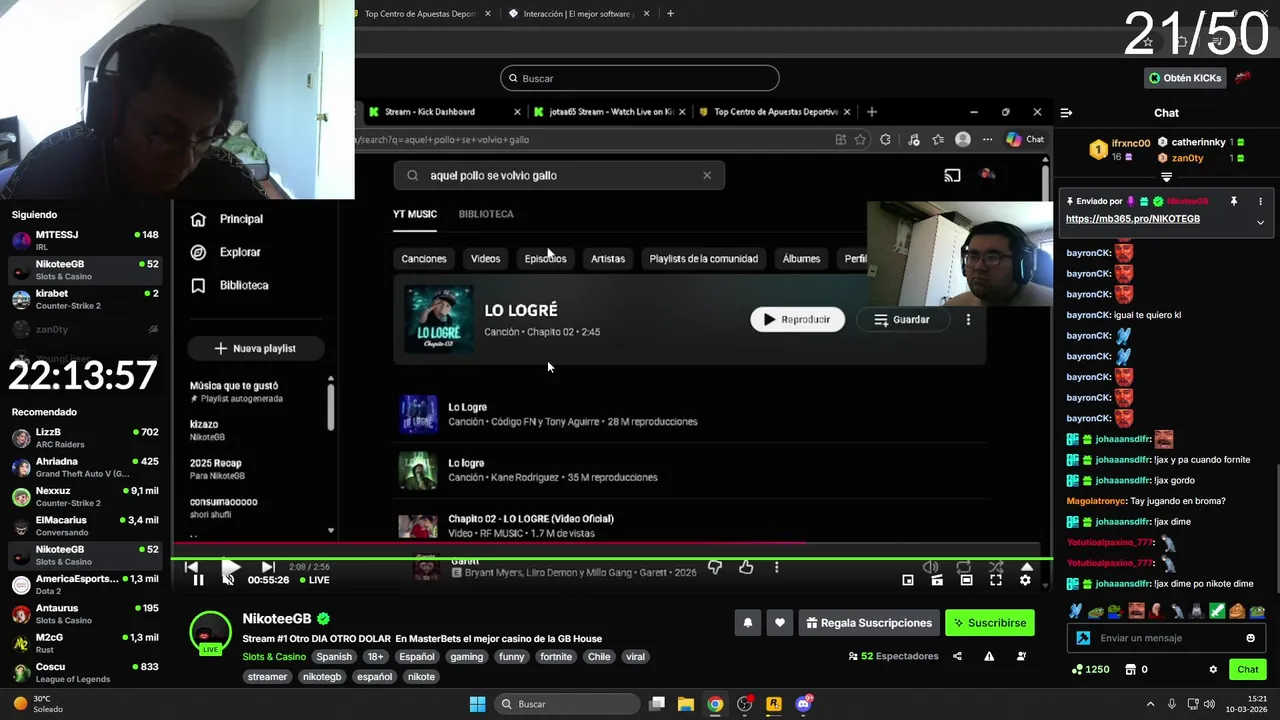Screen dimensions: 1280x720
Task: Click Reproducir on LO LOGRÉ
Action: coord(798,319)
